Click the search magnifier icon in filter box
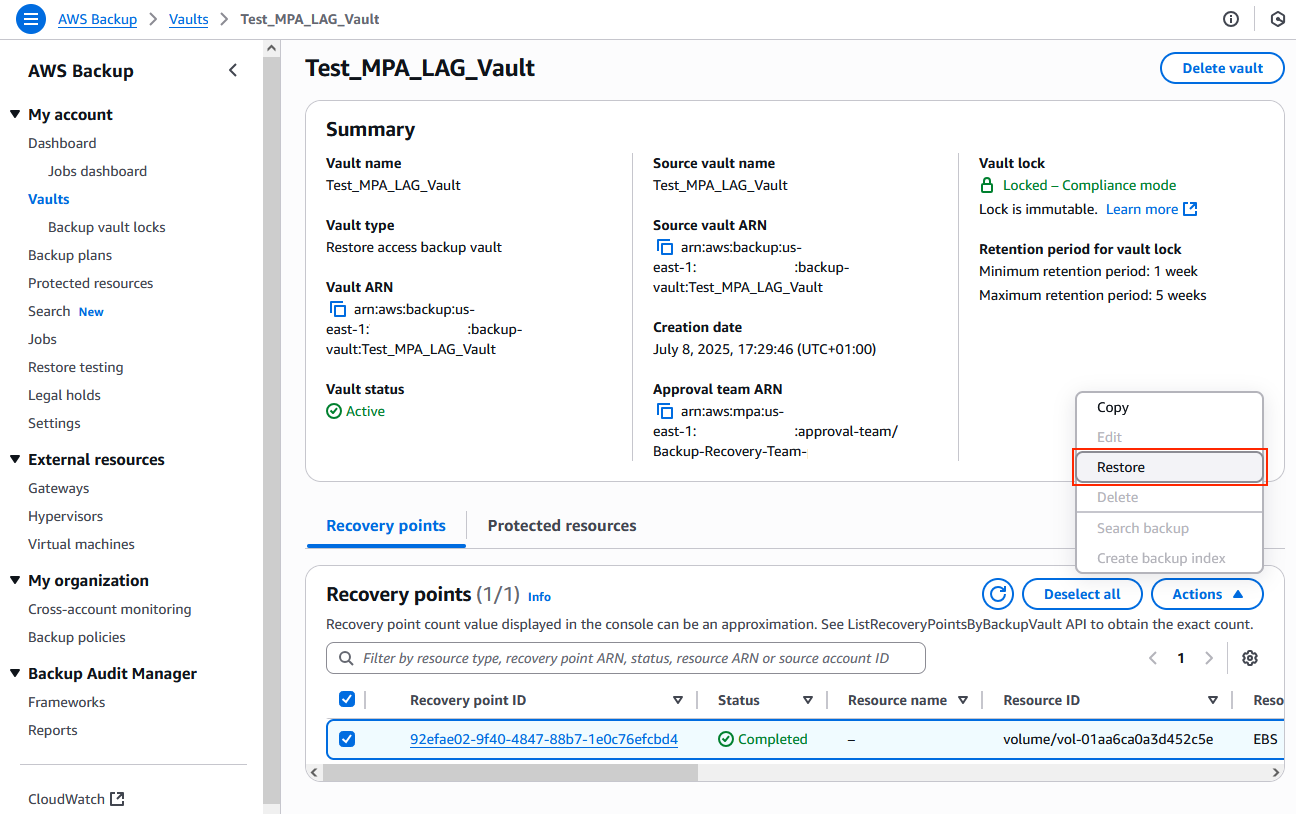The image size is (1296, 814). pyautogui.click(x=347, y=658)
